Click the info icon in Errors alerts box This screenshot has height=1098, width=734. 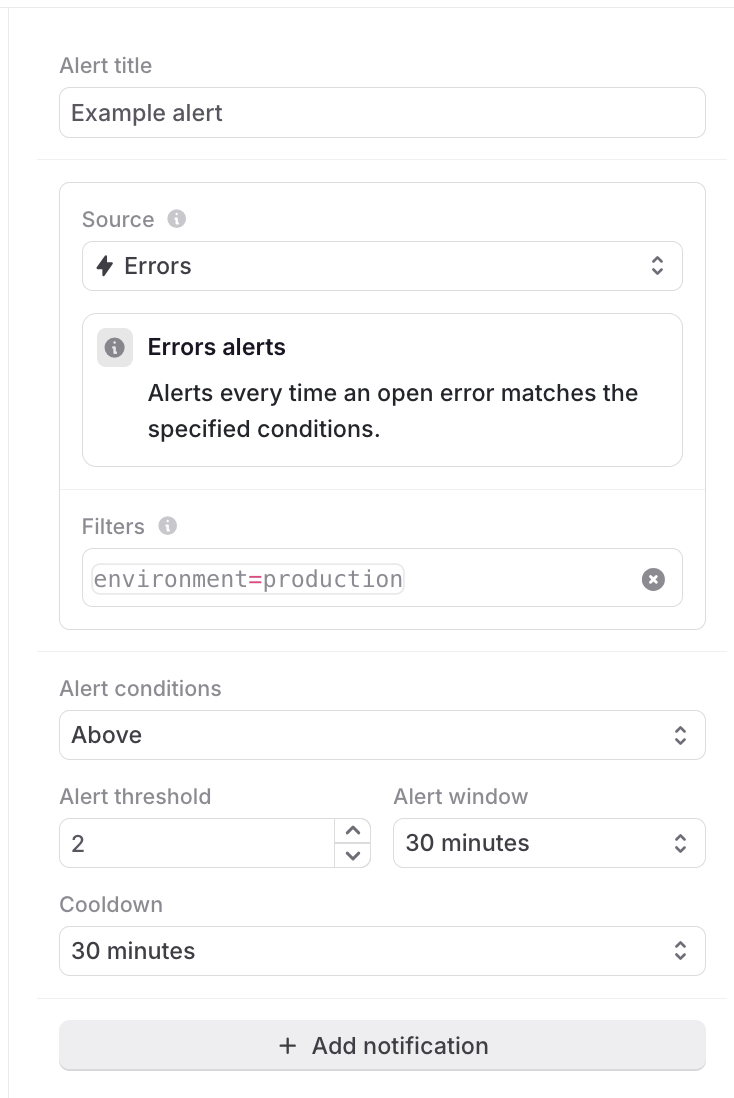tap(115, 347)
